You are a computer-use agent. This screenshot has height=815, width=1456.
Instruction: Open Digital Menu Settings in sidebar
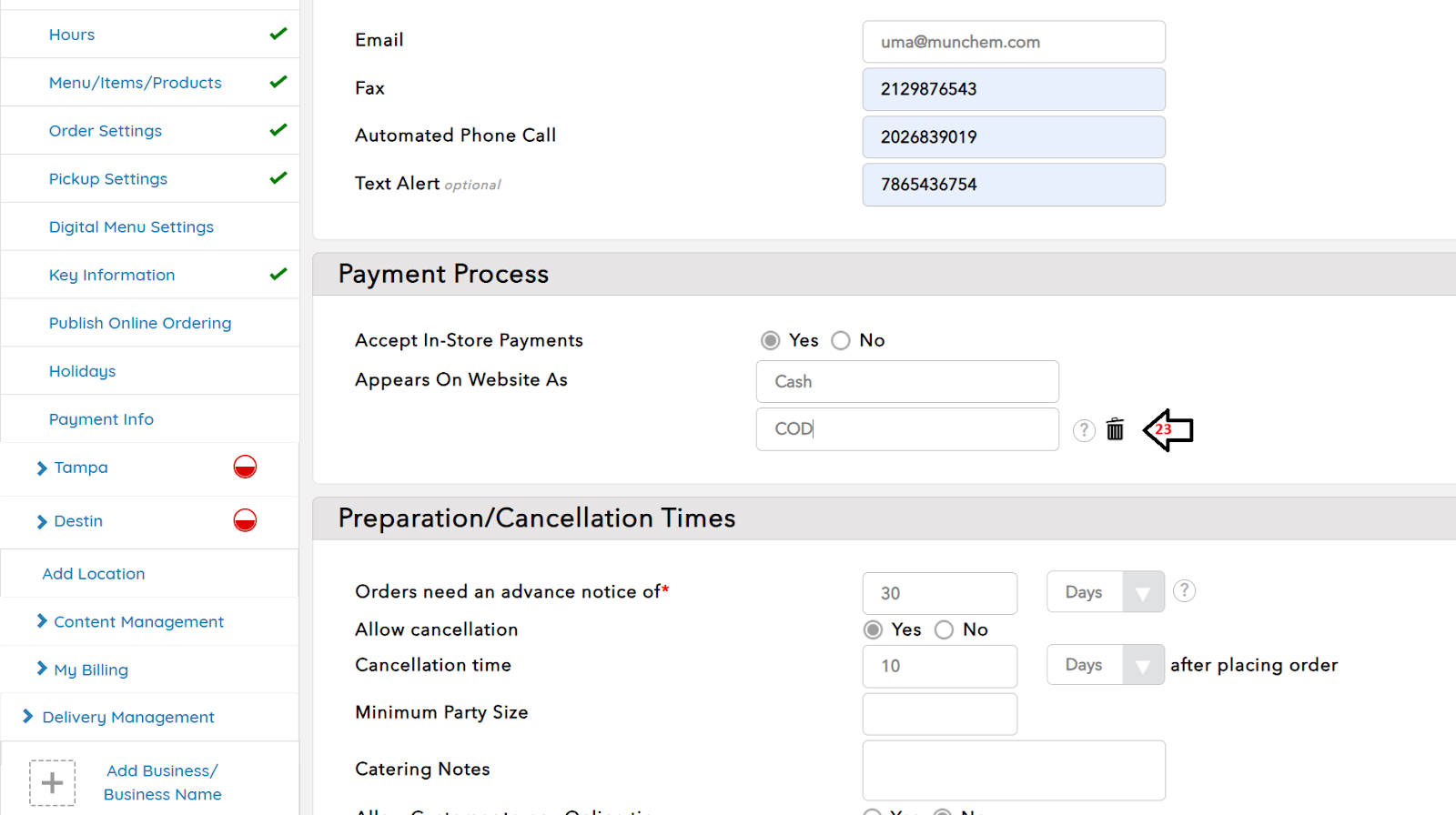point(131,227)
